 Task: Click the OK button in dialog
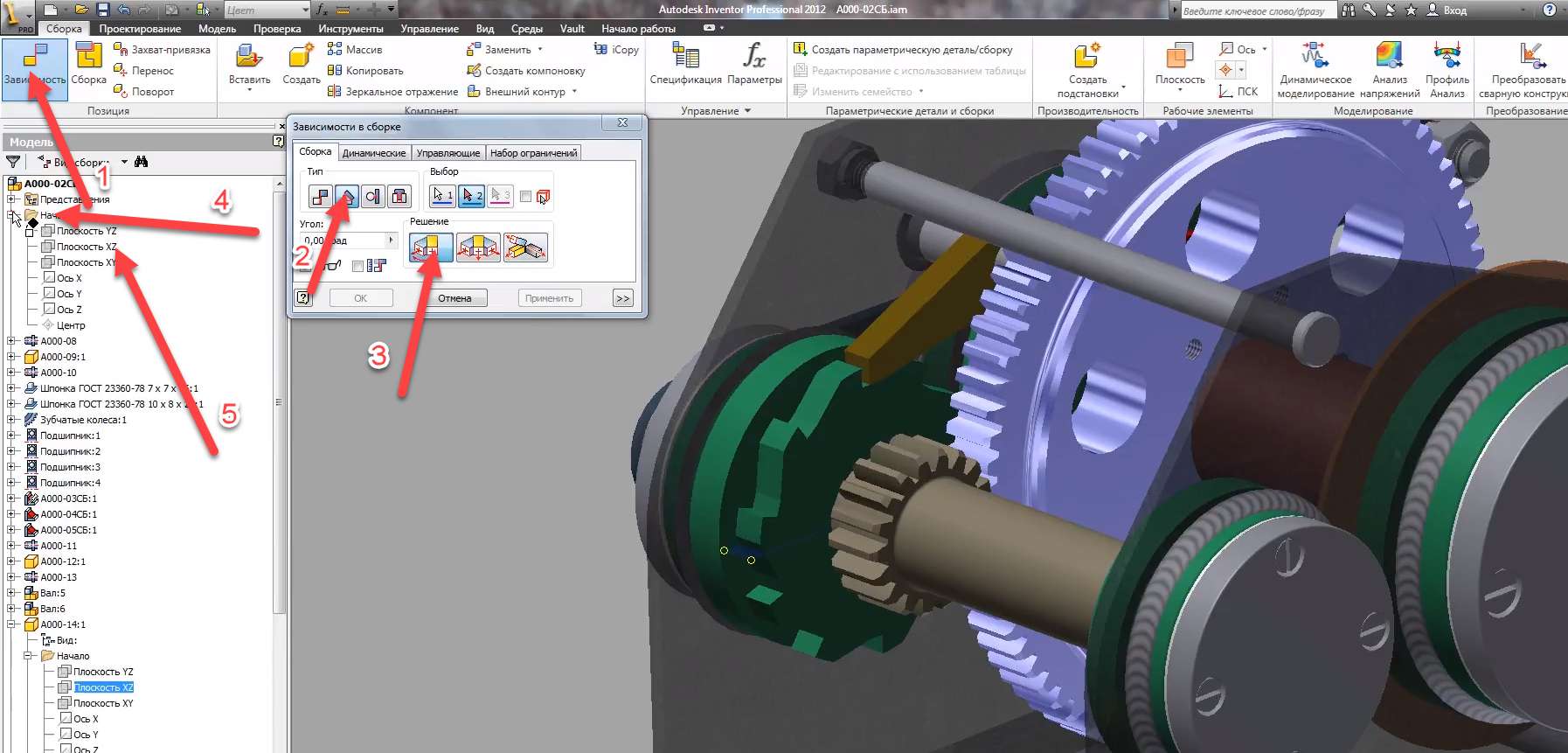click(360, 298)
